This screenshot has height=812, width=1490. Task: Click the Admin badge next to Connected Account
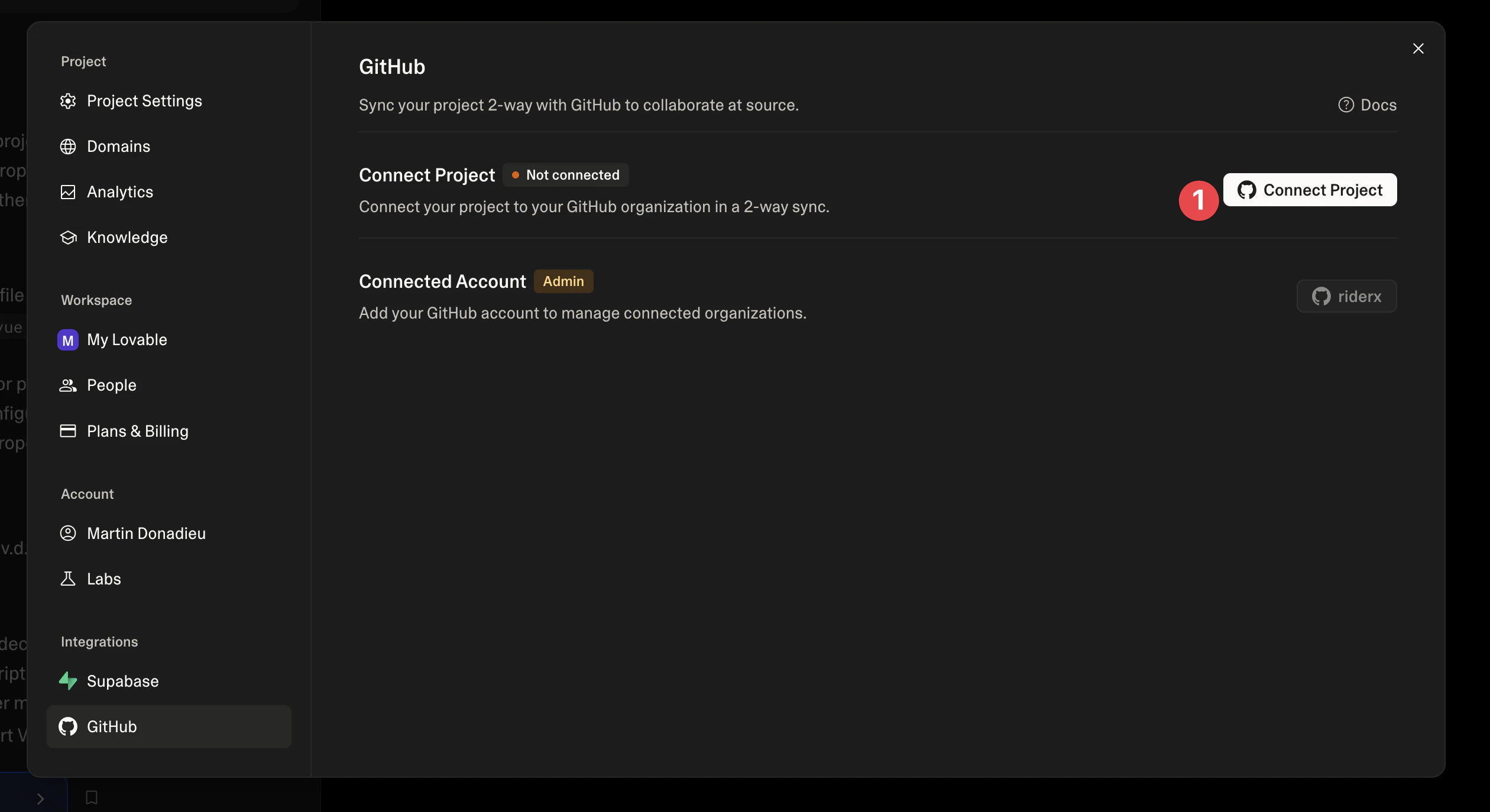pyautogui.click(x=563, y=281)
